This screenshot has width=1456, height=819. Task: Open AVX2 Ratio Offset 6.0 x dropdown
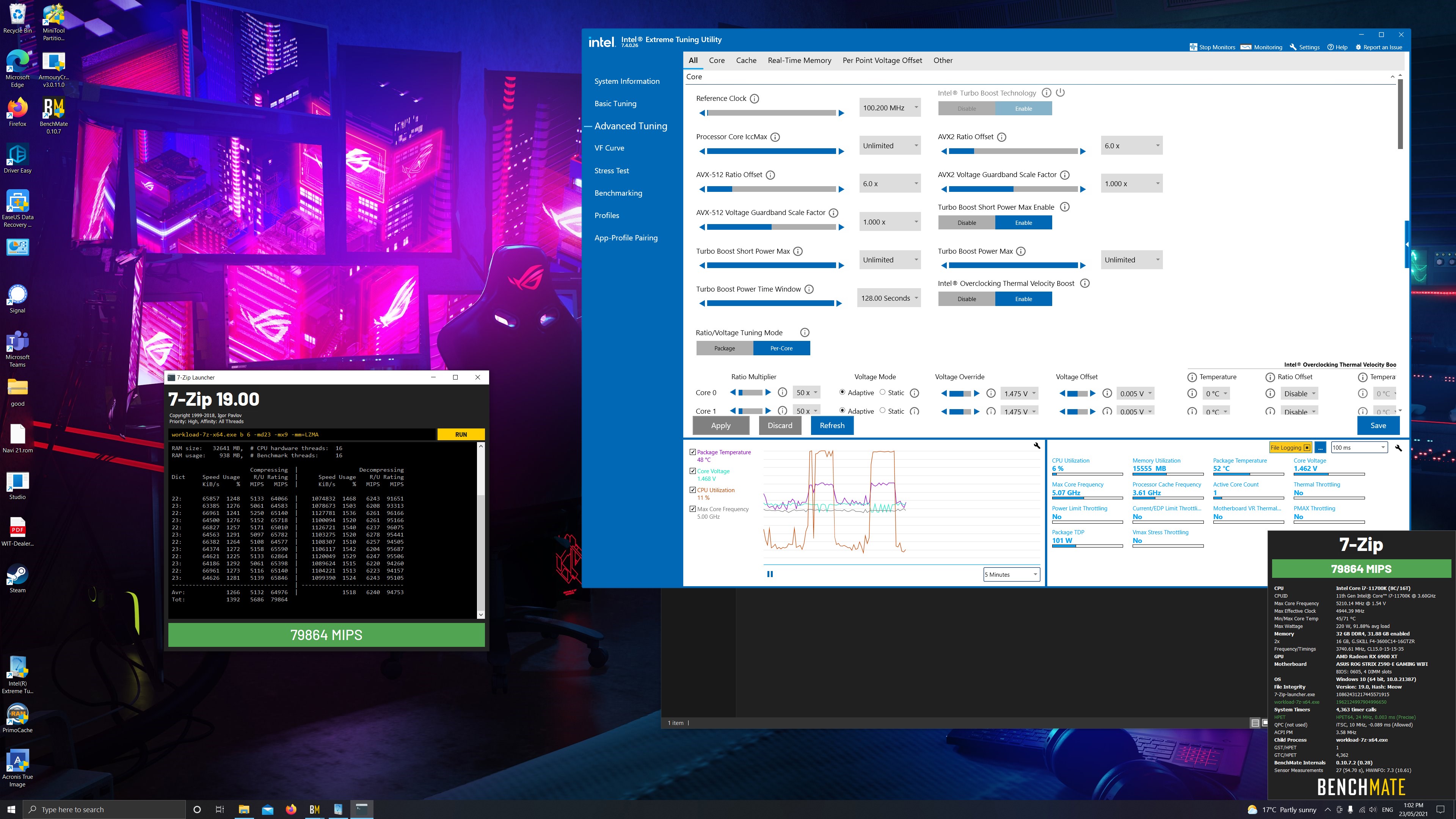click(x=1131, y=145)
